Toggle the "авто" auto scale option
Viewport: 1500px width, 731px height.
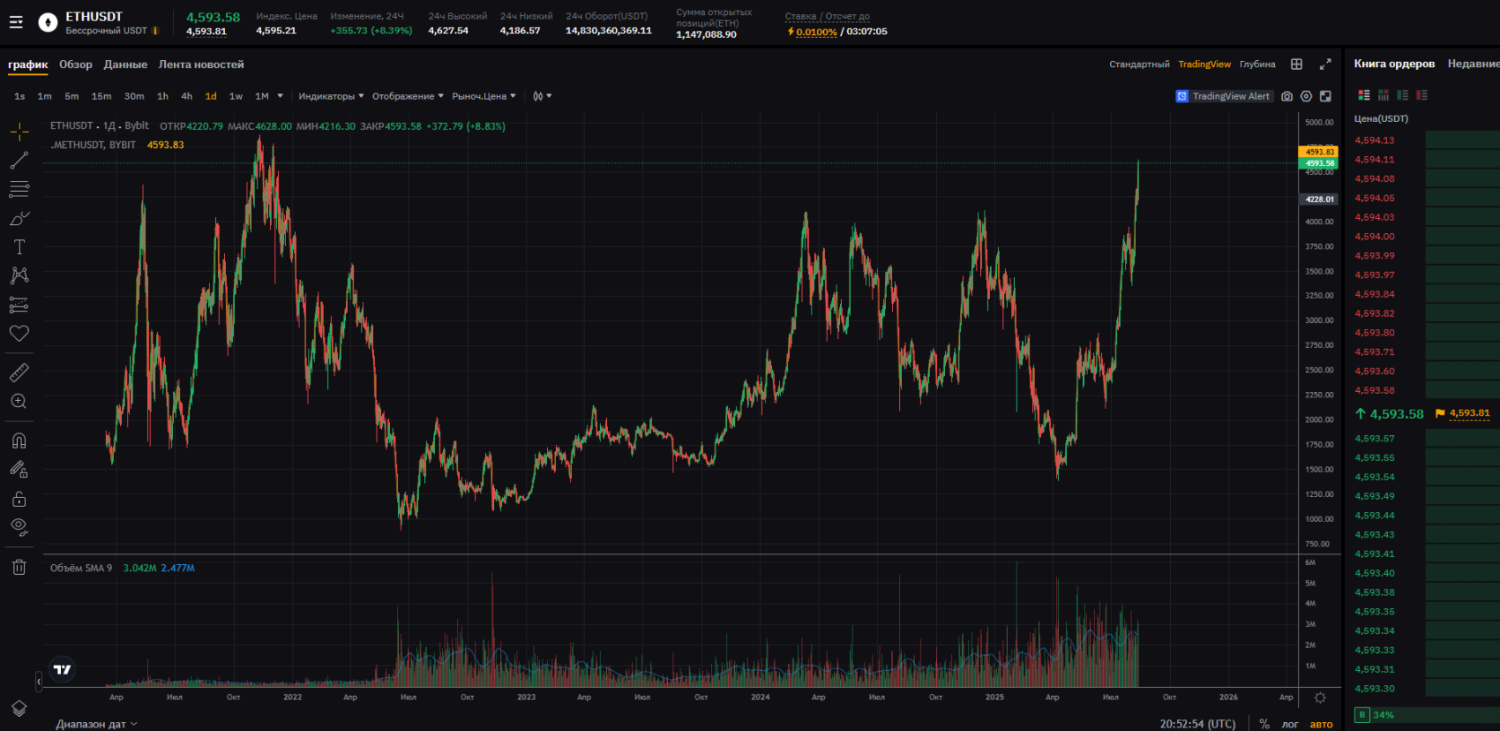pos(1321,724)
